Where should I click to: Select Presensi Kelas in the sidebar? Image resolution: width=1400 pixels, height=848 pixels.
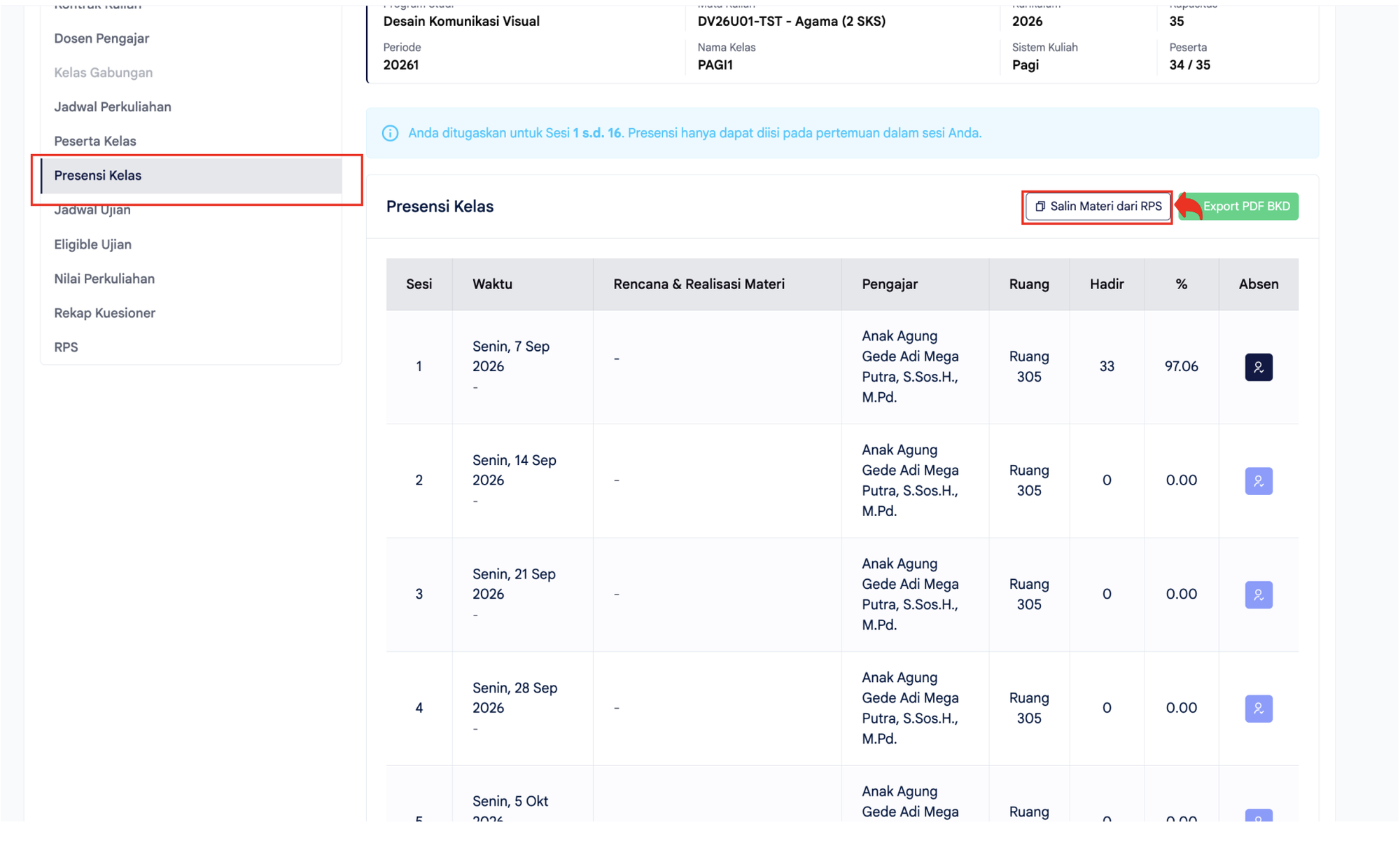[191, 176]
